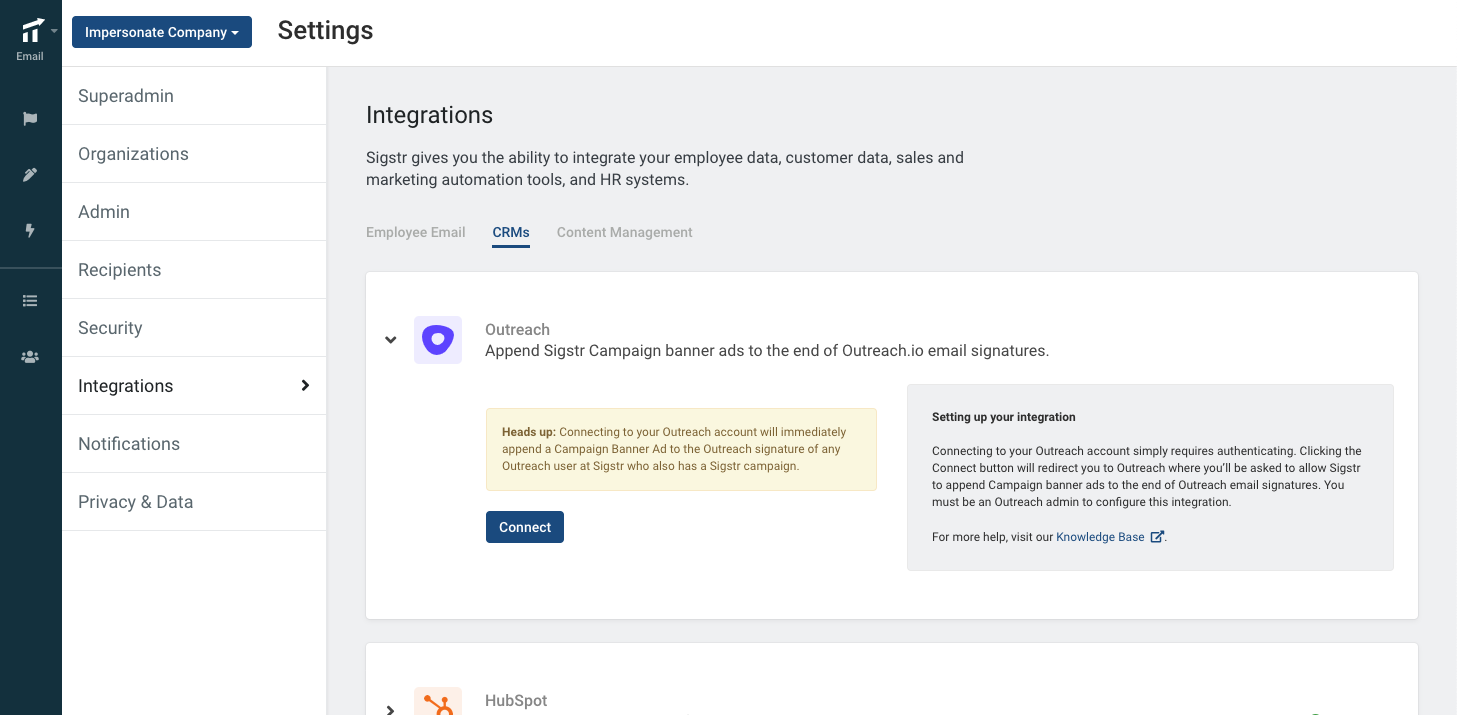
Task: Select Integrations in settings menu
Action: tap(194, 386)
